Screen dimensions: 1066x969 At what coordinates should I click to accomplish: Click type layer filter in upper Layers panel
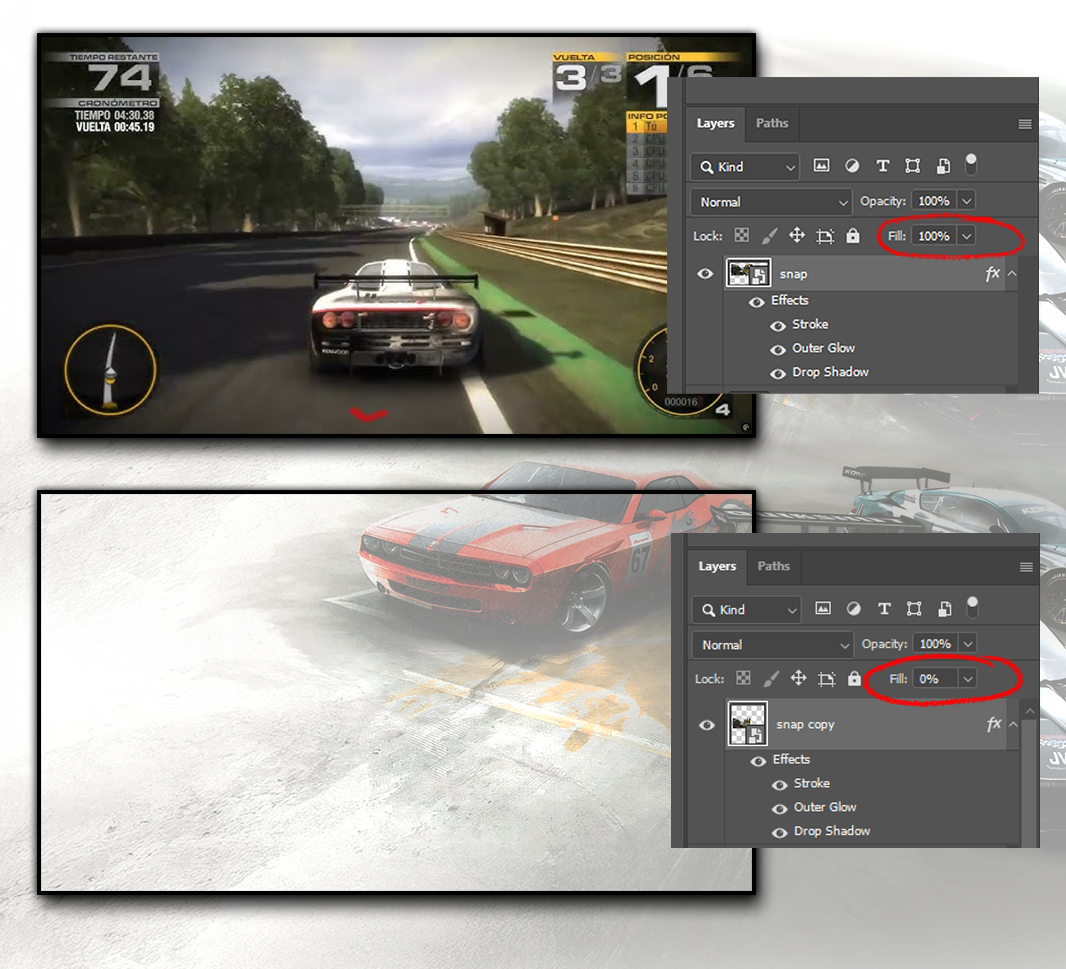point(882,167)
